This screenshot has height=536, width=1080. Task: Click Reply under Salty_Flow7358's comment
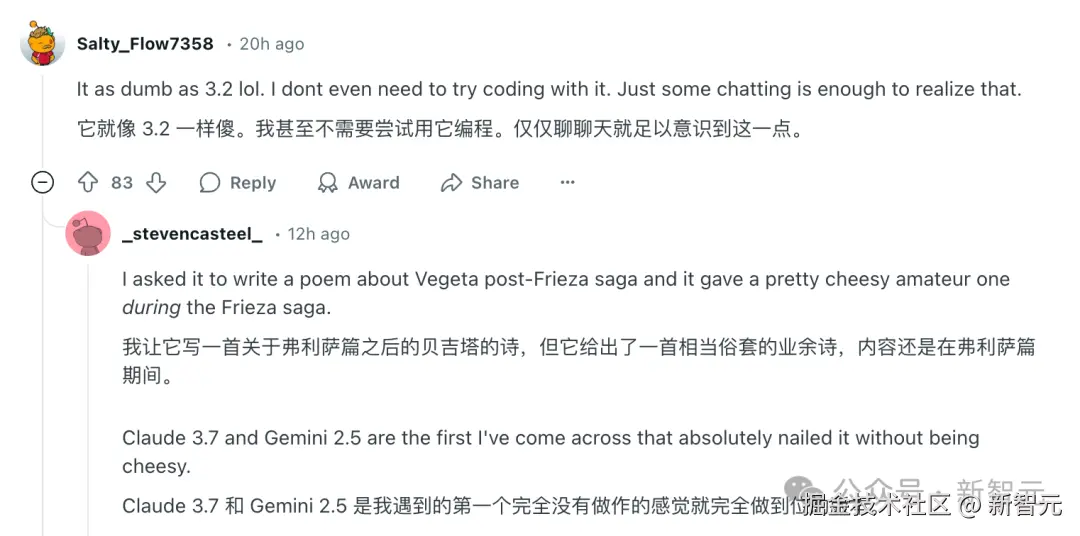(x=238, y=183)
